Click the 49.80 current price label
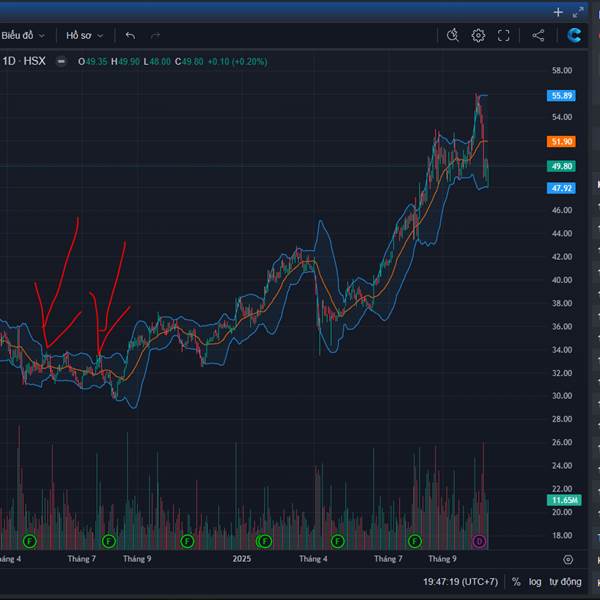The image size is (600, 600). pyautogui.click(x=561, y=166)
